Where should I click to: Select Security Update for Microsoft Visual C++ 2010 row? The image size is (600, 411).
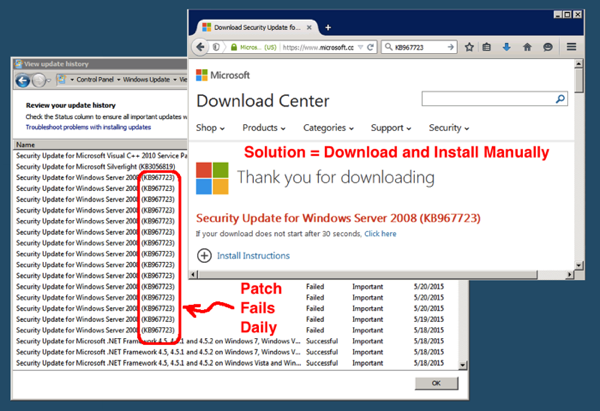[101, 155]
